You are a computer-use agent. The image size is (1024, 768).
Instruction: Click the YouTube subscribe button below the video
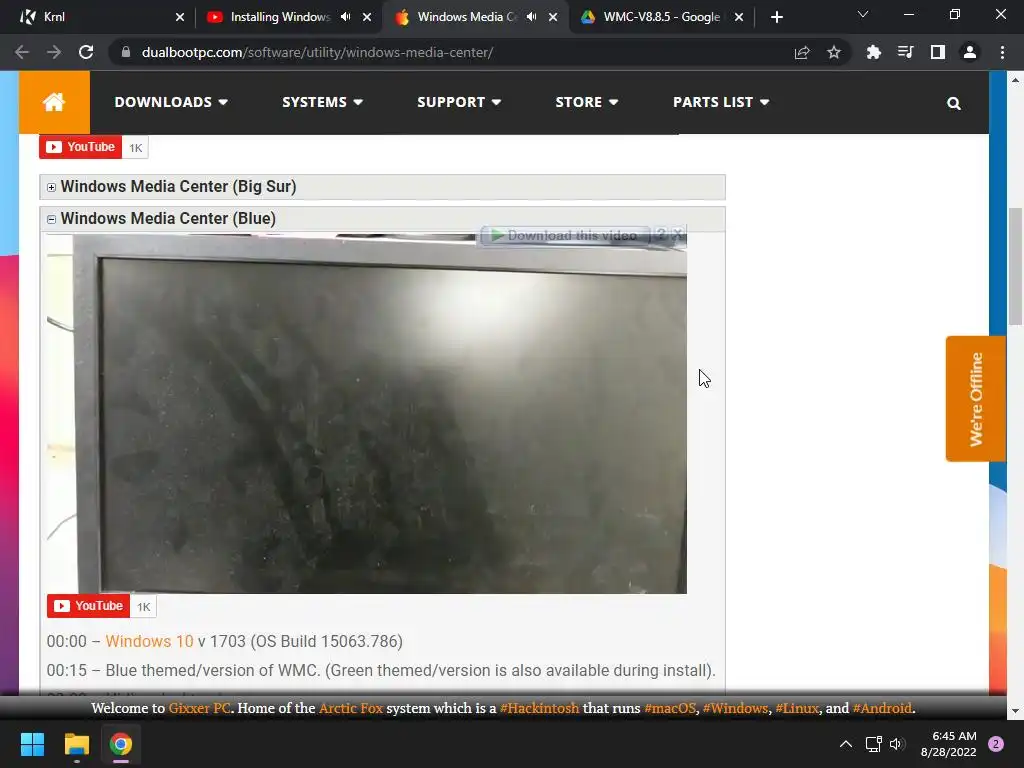88,606
